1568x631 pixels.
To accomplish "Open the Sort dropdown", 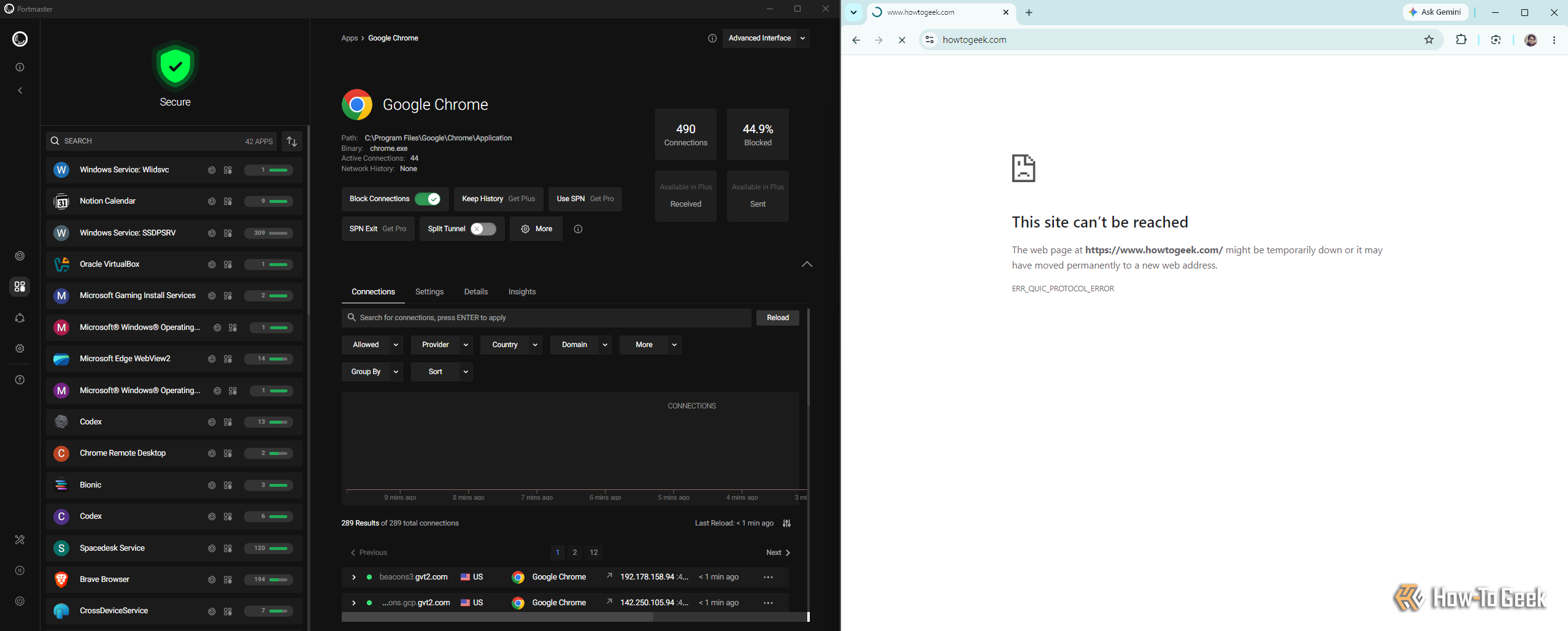I will [x=442, y=372].
